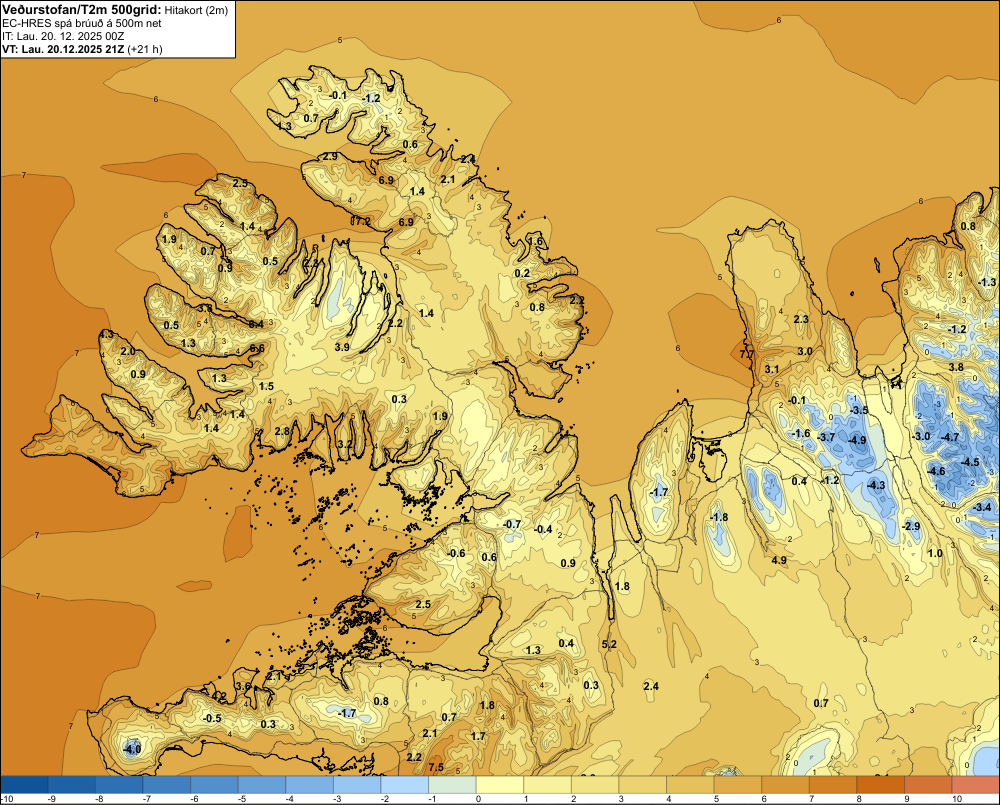Click the legend scale label -10
Screen dimensions: 1000x805
[x=8, y=799]
